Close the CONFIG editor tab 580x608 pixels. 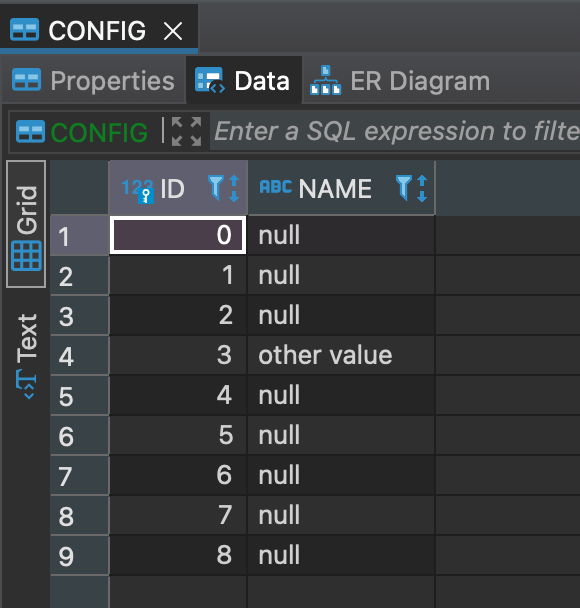[x=173, y=31]
